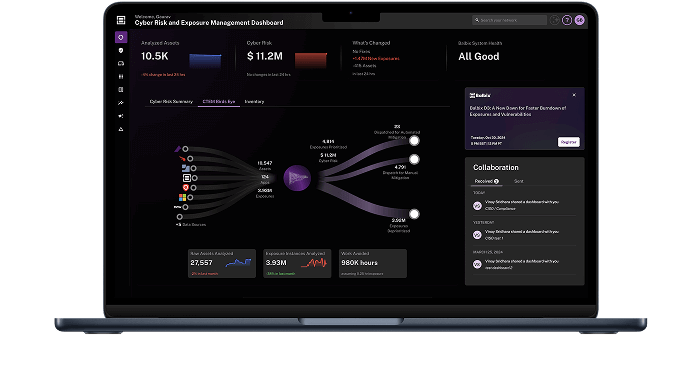Open the menu icon at top left

point(121,20)
